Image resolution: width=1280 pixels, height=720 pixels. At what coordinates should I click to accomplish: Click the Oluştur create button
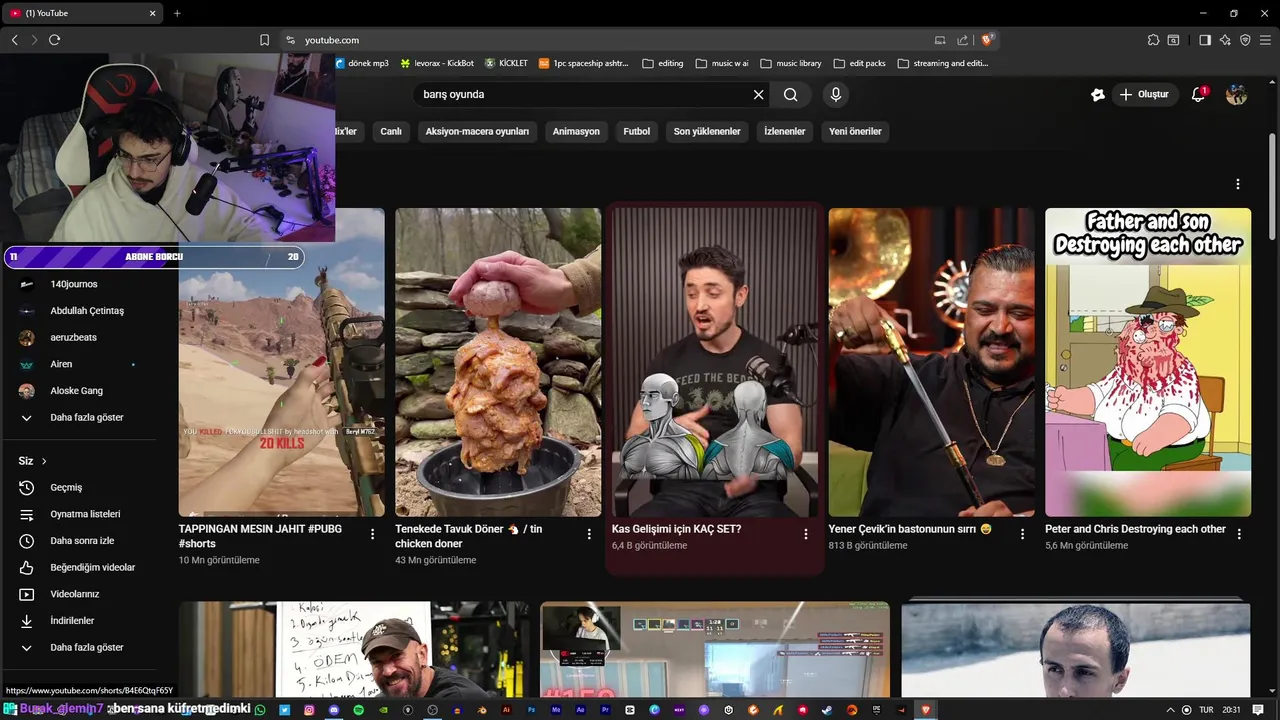point(1143,94)
